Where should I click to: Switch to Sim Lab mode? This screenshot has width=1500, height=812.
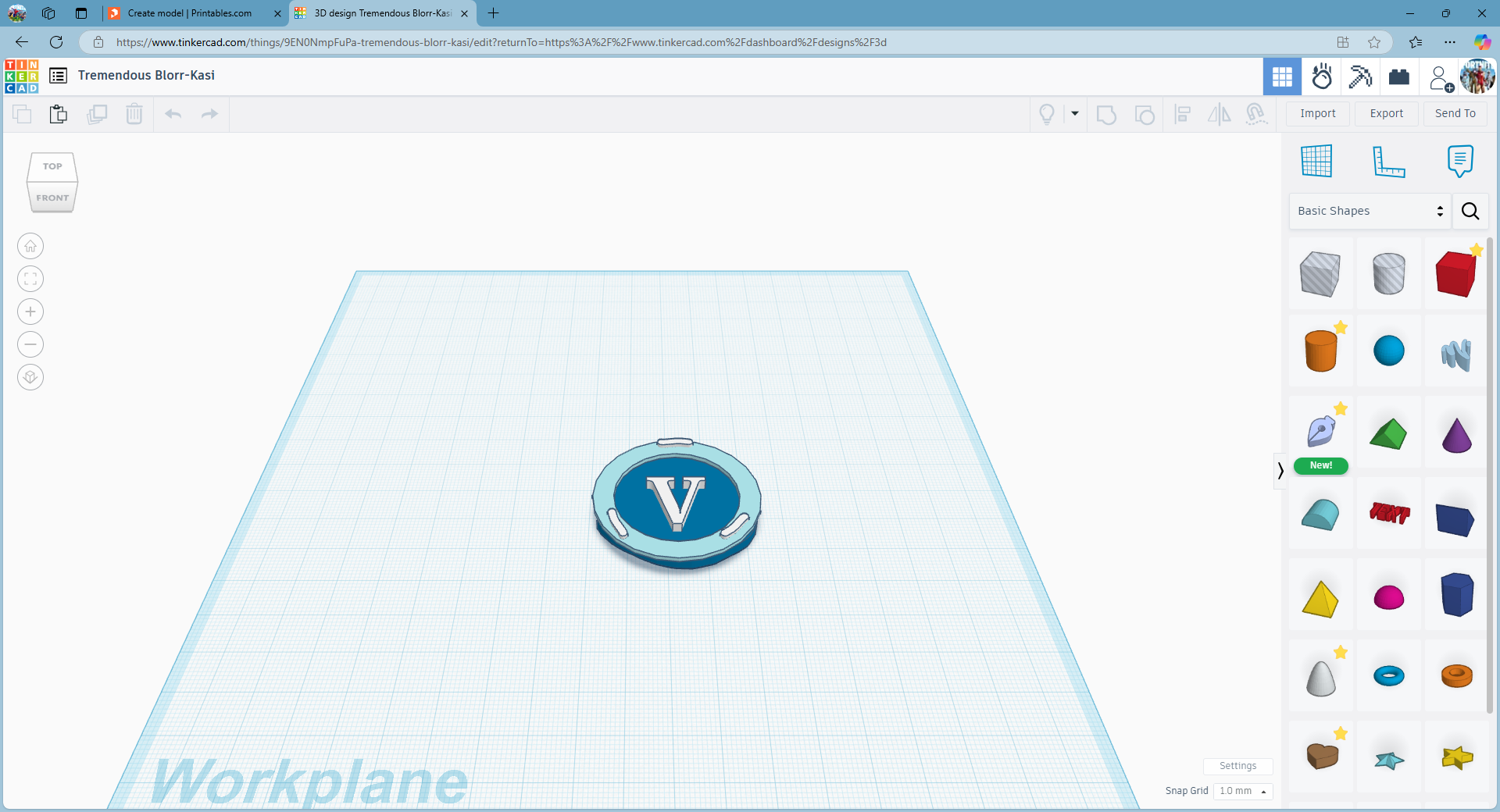1322,77
